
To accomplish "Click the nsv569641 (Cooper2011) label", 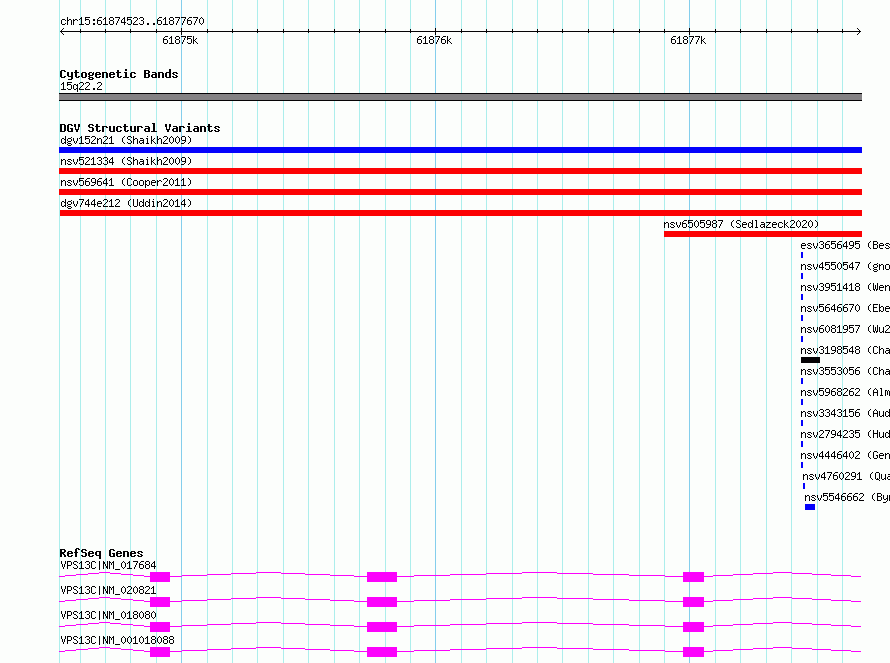I will coord(126,182).
